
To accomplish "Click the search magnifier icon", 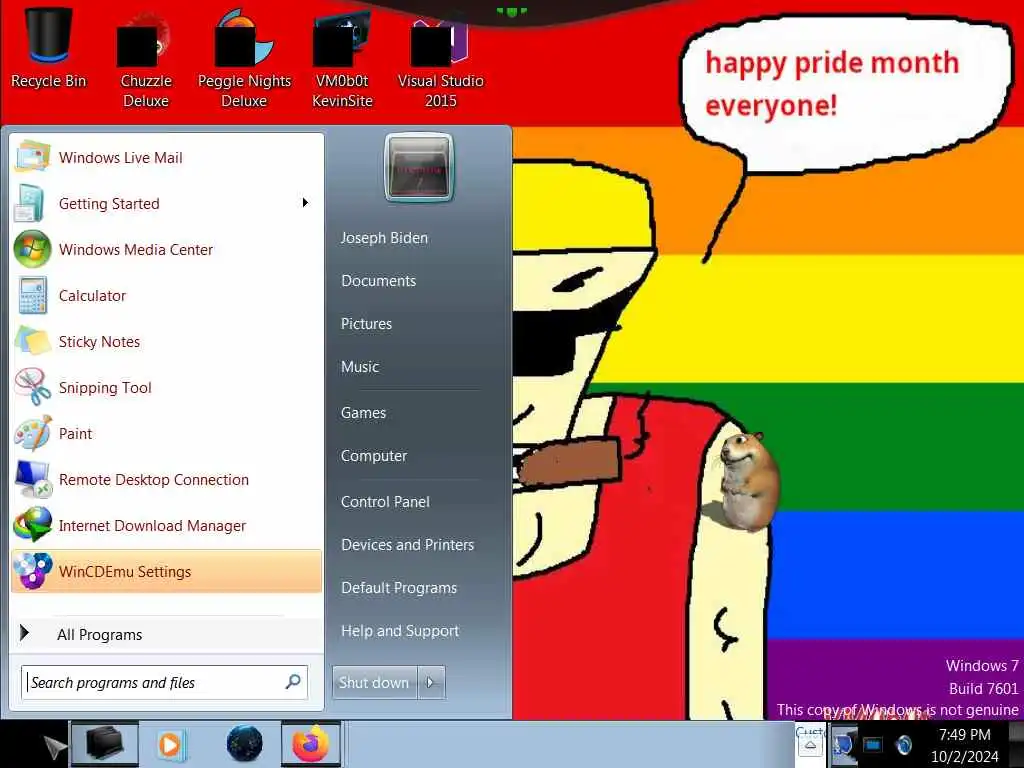I will 293,682.
